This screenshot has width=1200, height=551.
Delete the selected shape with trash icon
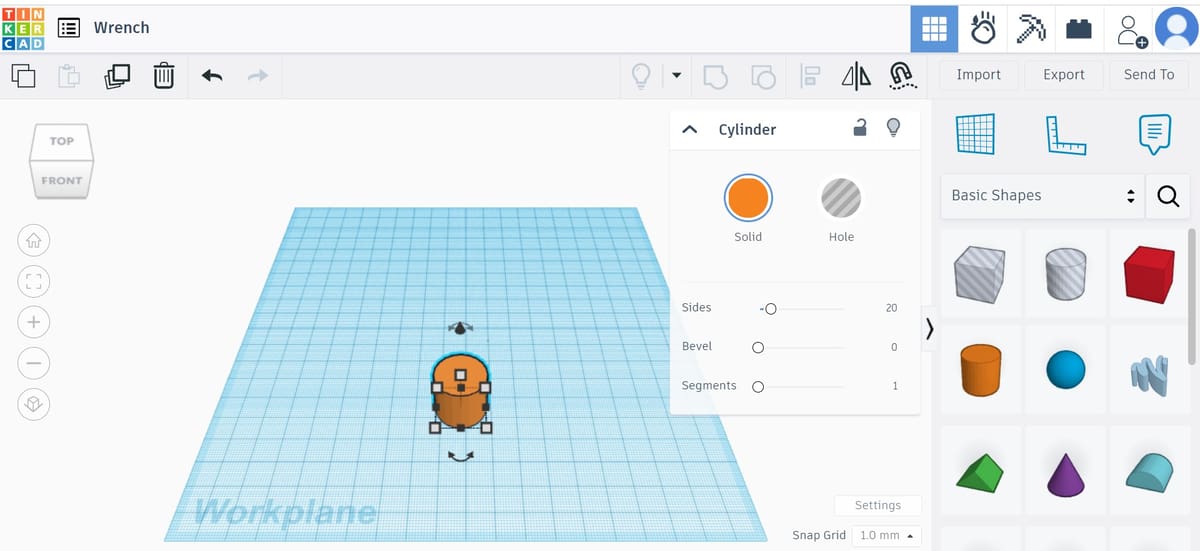pyautogui.click(x=164, y=75)
